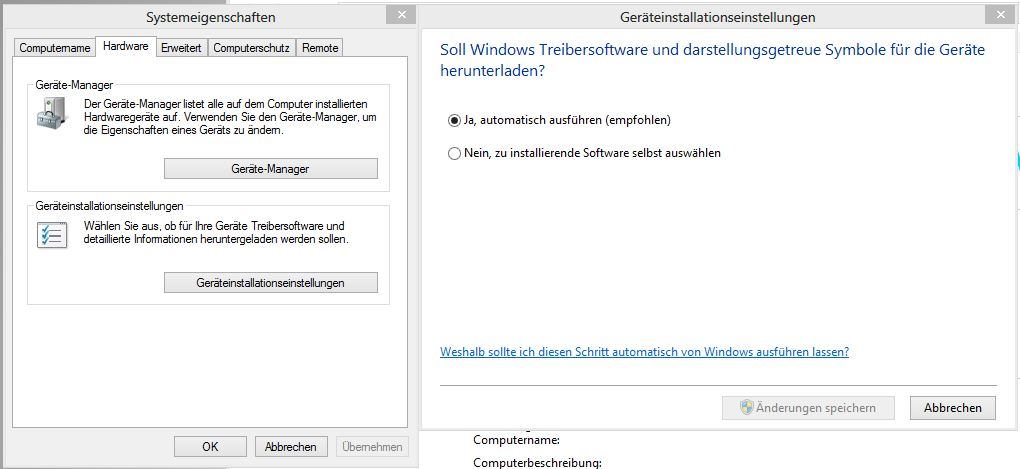Confirm Systemeigenschaften with OK
Screen dimensions: 1020x469
tap(210, 447)
